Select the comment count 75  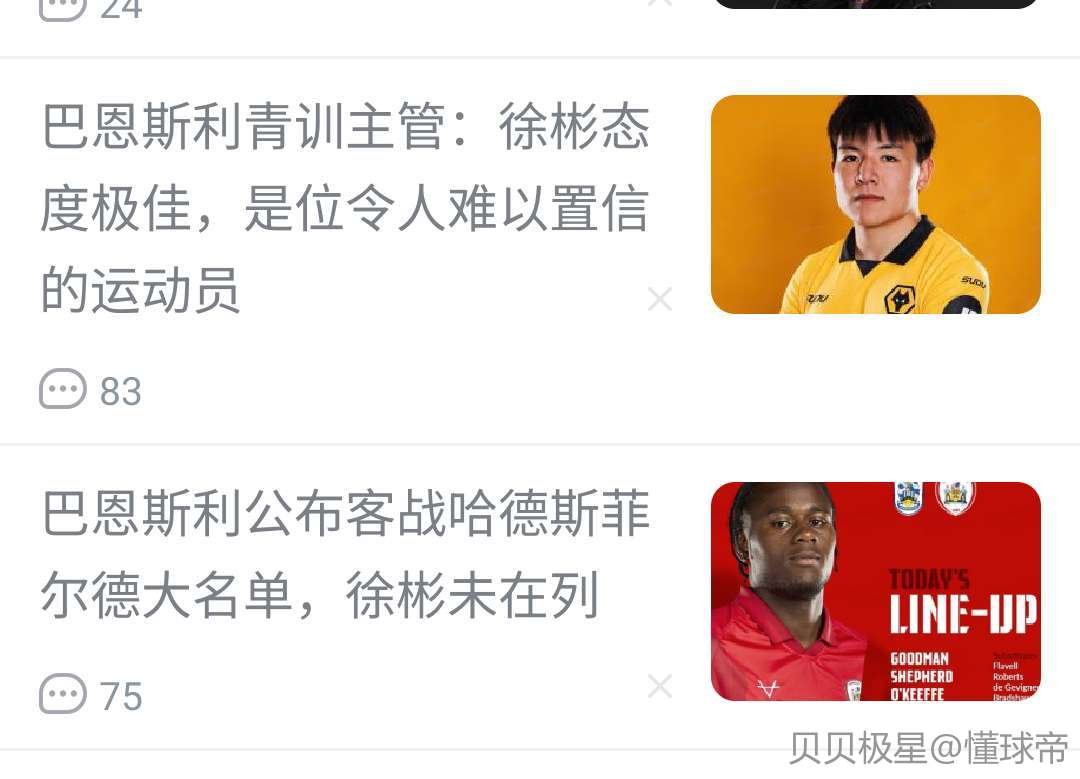[x=121, y=696]
